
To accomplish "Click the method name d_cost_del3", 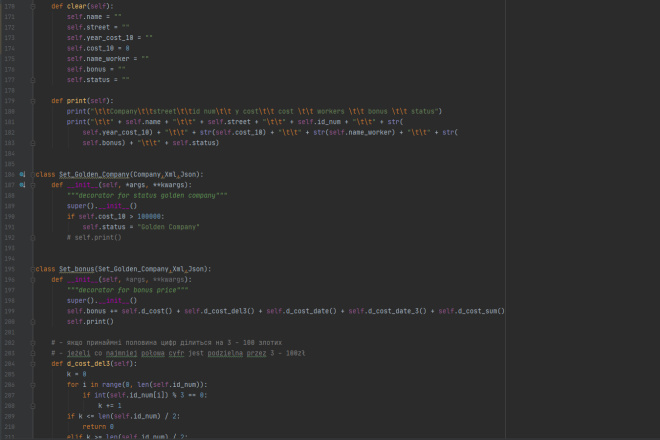I will (88, 364).
